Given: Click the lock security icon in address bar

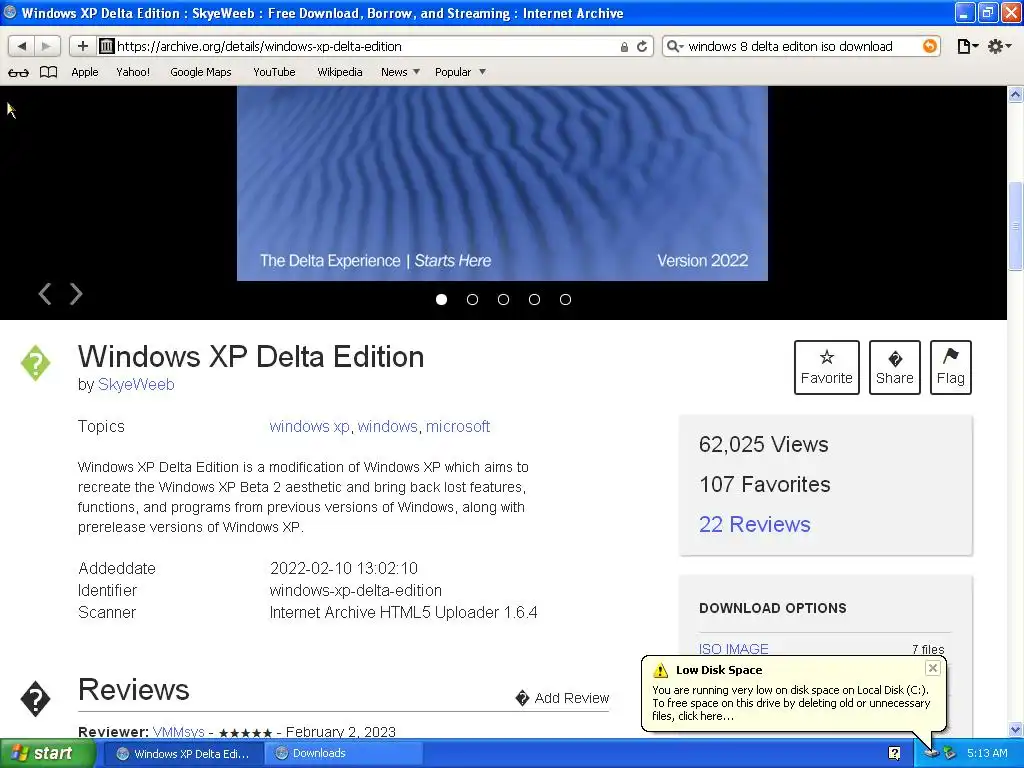Looking at the screenshot, I should pyautogui.click(x=624, y=46).
